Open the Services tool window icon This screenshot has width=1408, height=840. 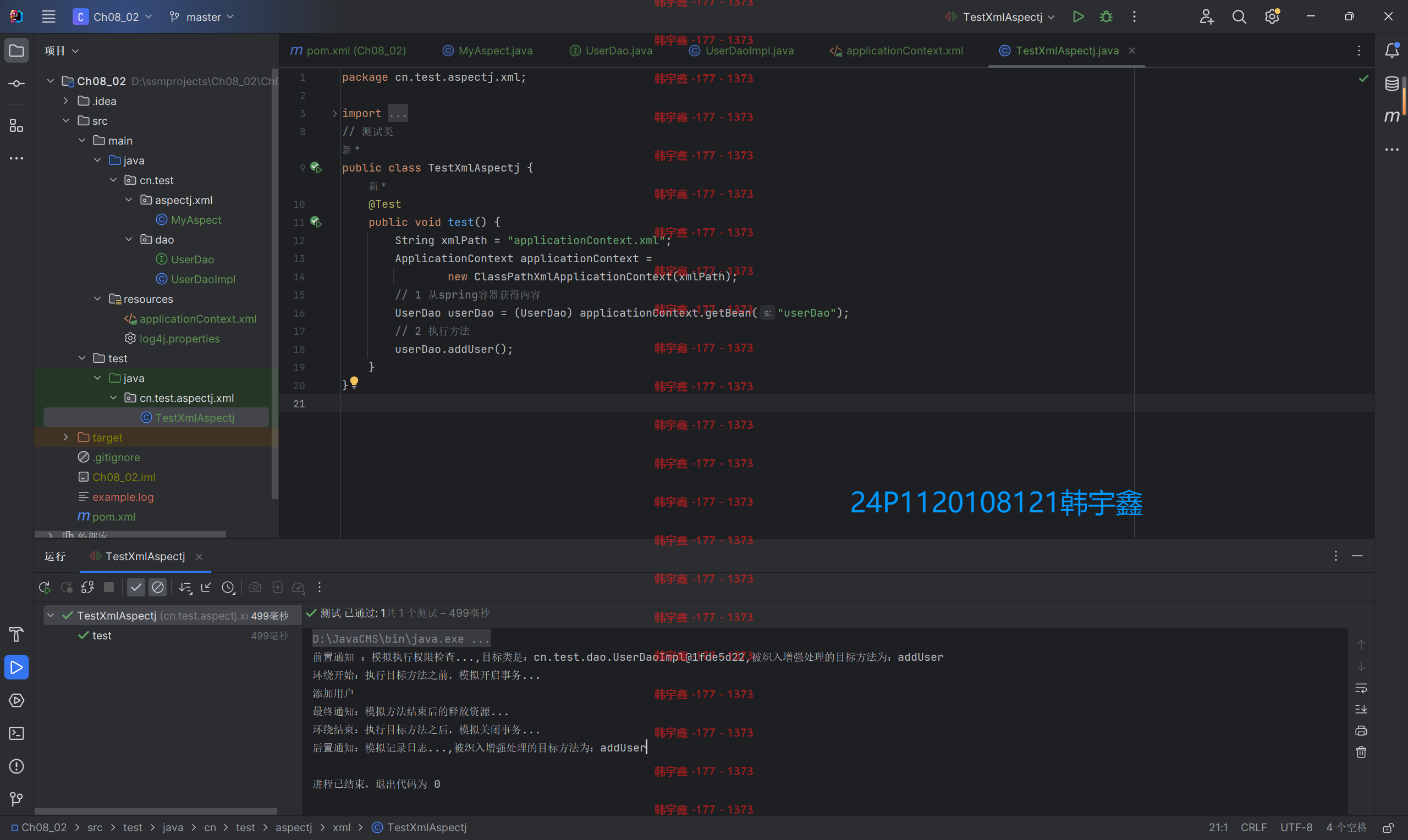pyautogui.click(x=16, y=700)
